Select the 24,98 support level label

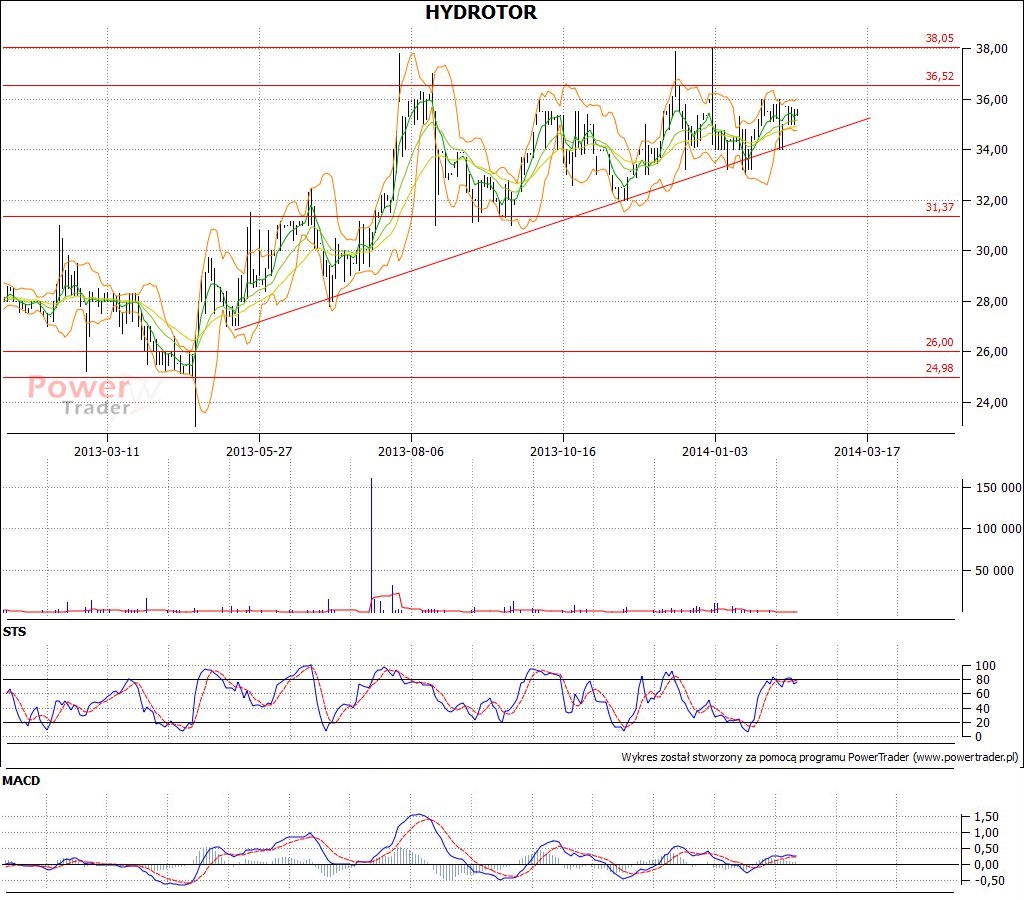click(x=939, y=368)
